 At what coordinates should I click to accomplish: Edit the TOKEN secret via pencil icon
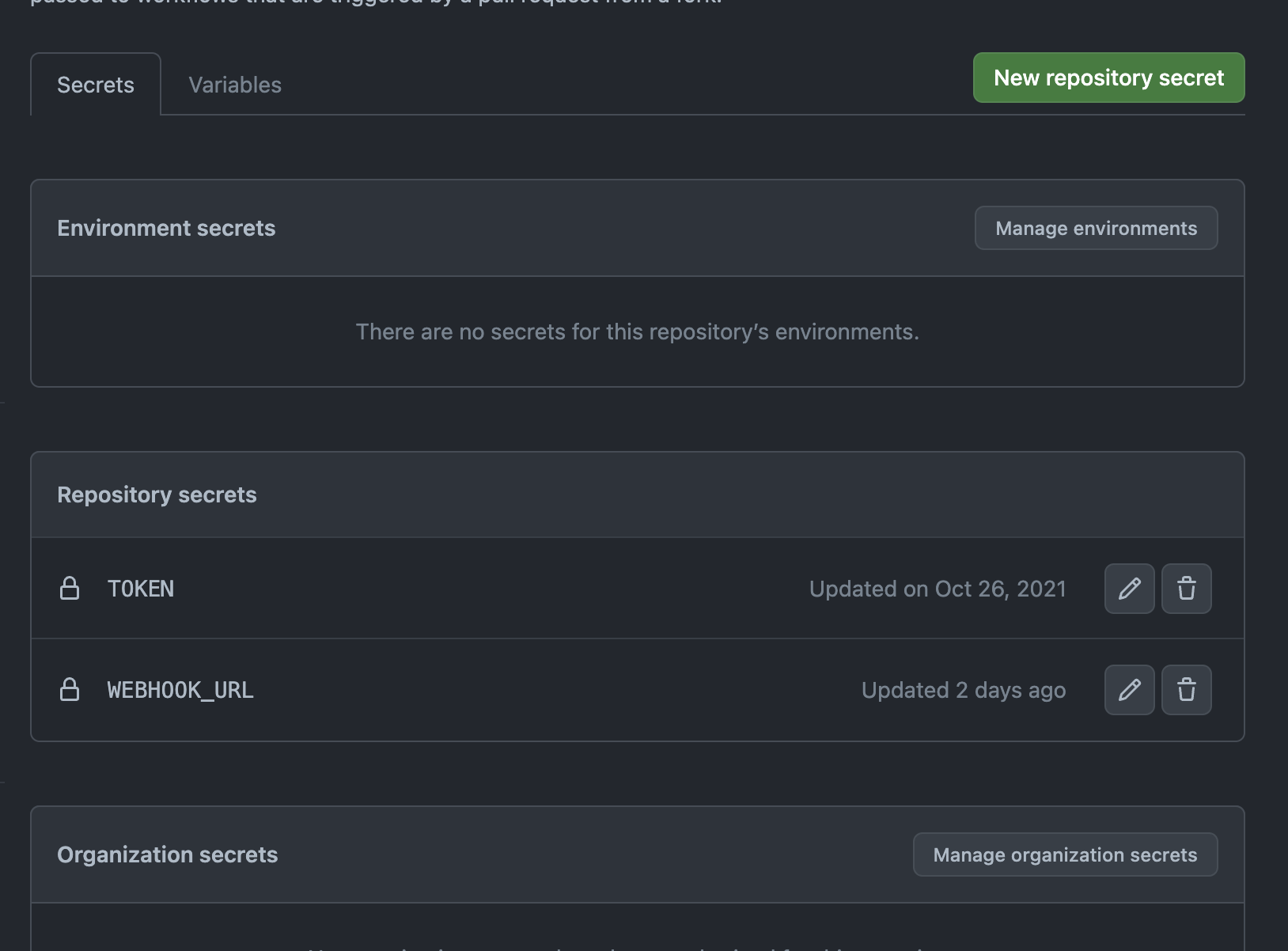click(1129, 589)
